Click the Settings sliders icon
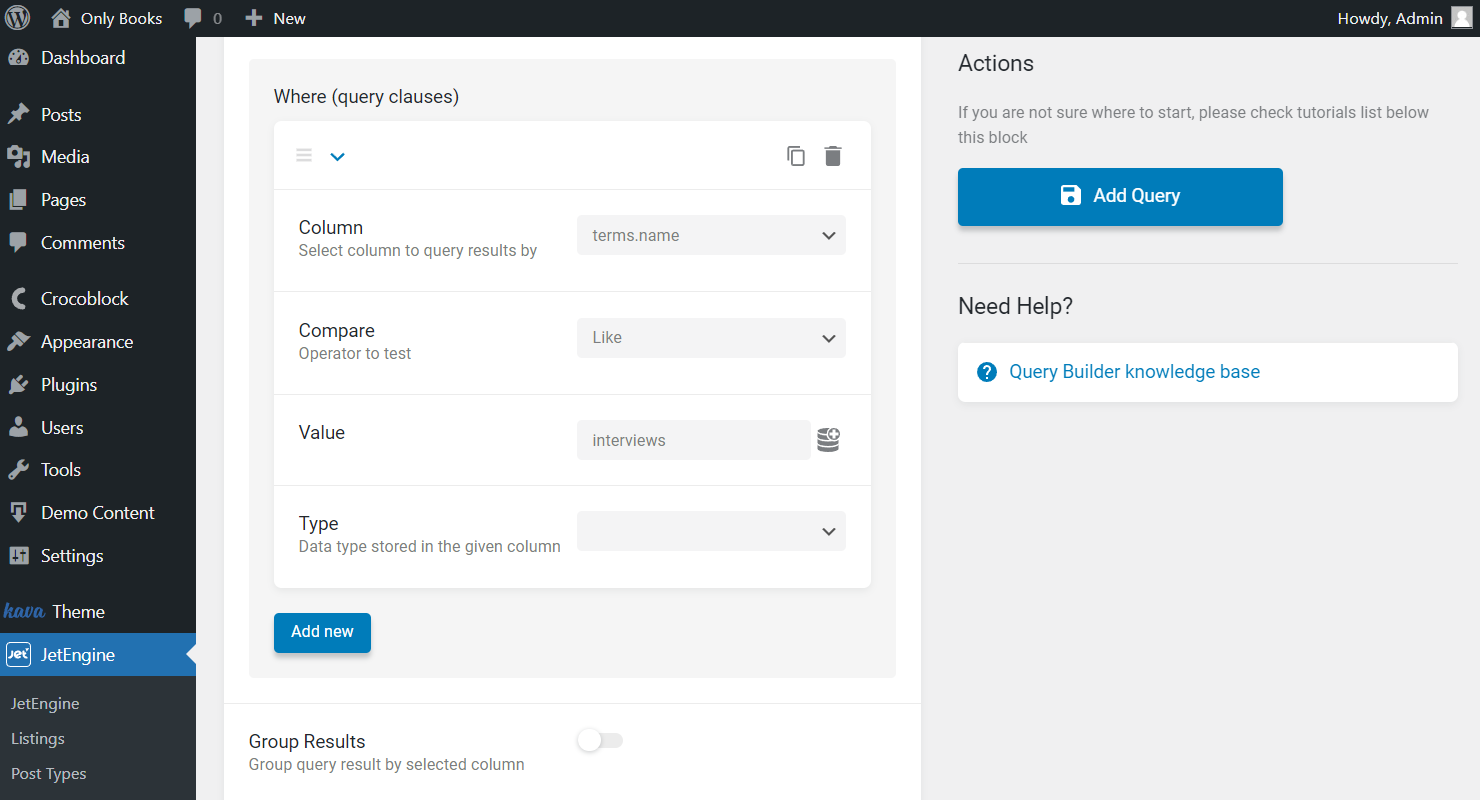This screenshot has width=1480, height=800. [18, 556]
